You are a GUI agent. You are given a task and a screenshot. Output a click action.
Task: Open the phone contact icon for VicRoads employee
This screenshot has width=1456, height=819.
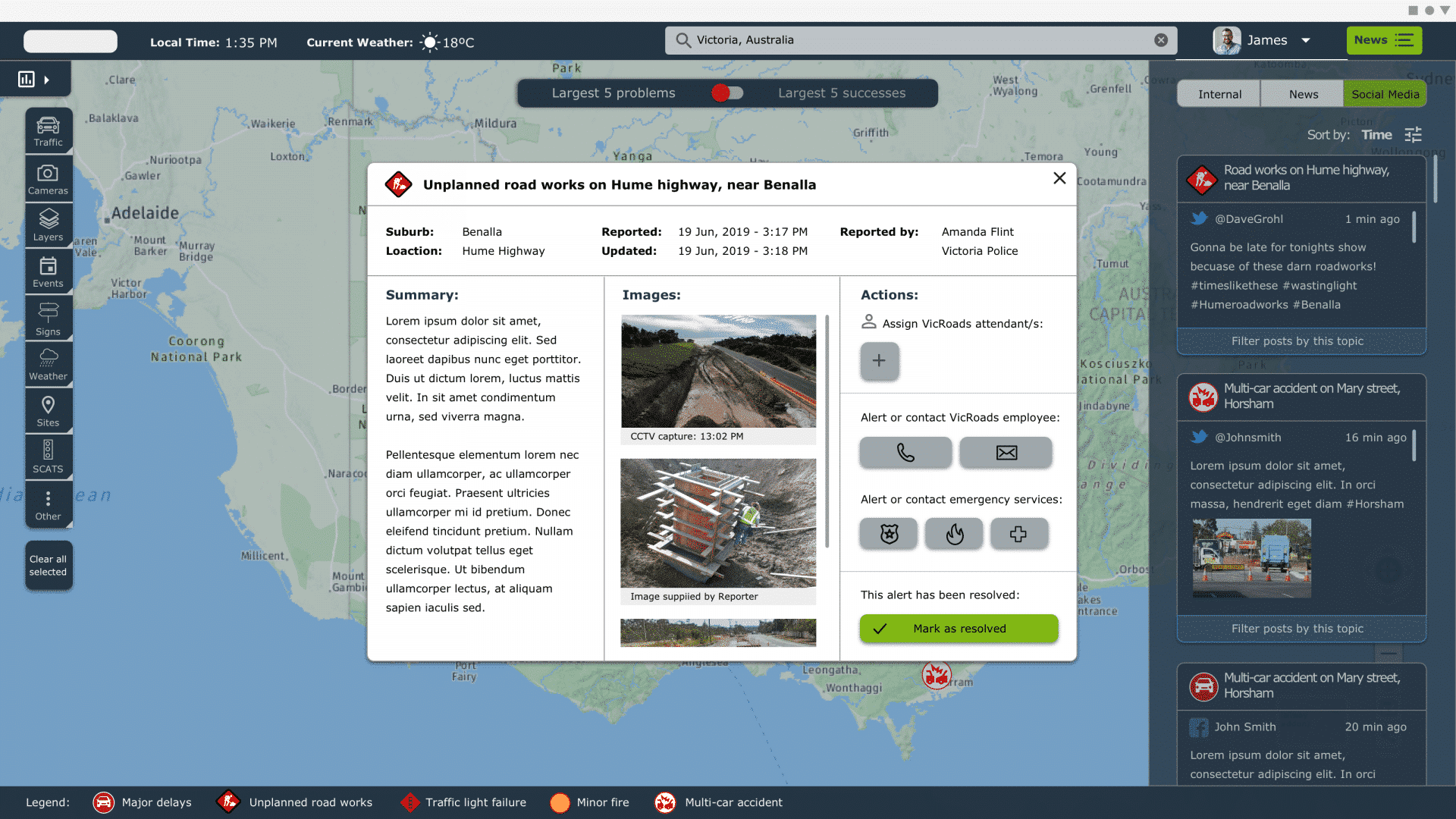click(x=905, y=453)
